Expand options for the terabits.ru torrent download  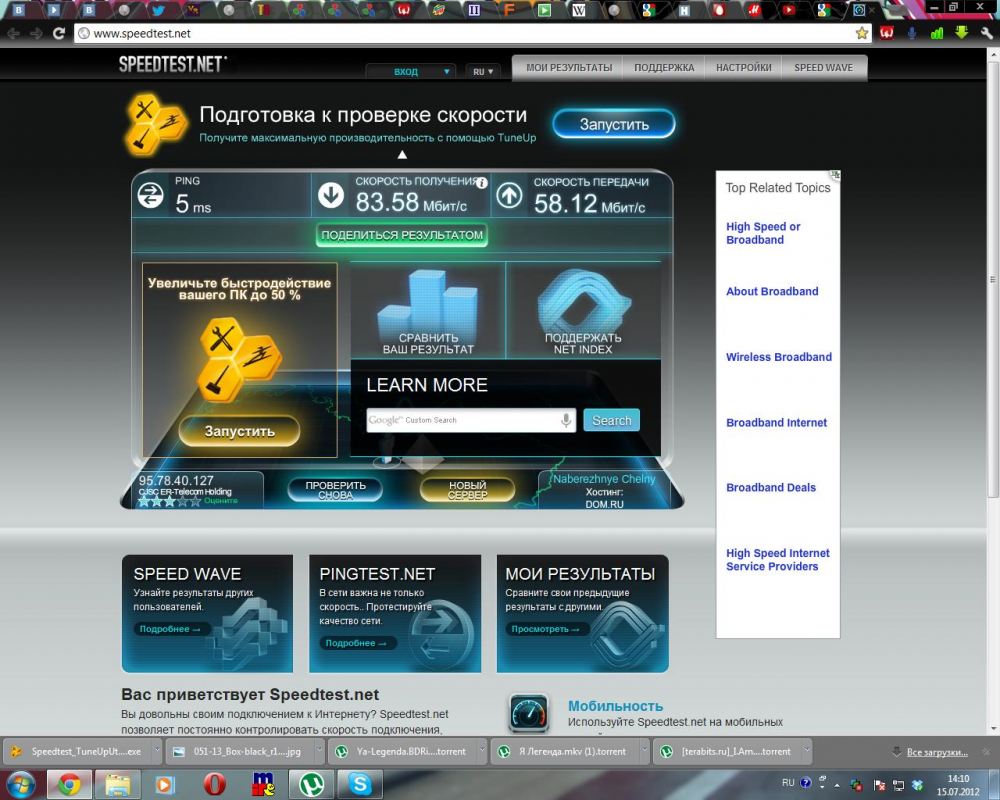click(x=807, y=751)
